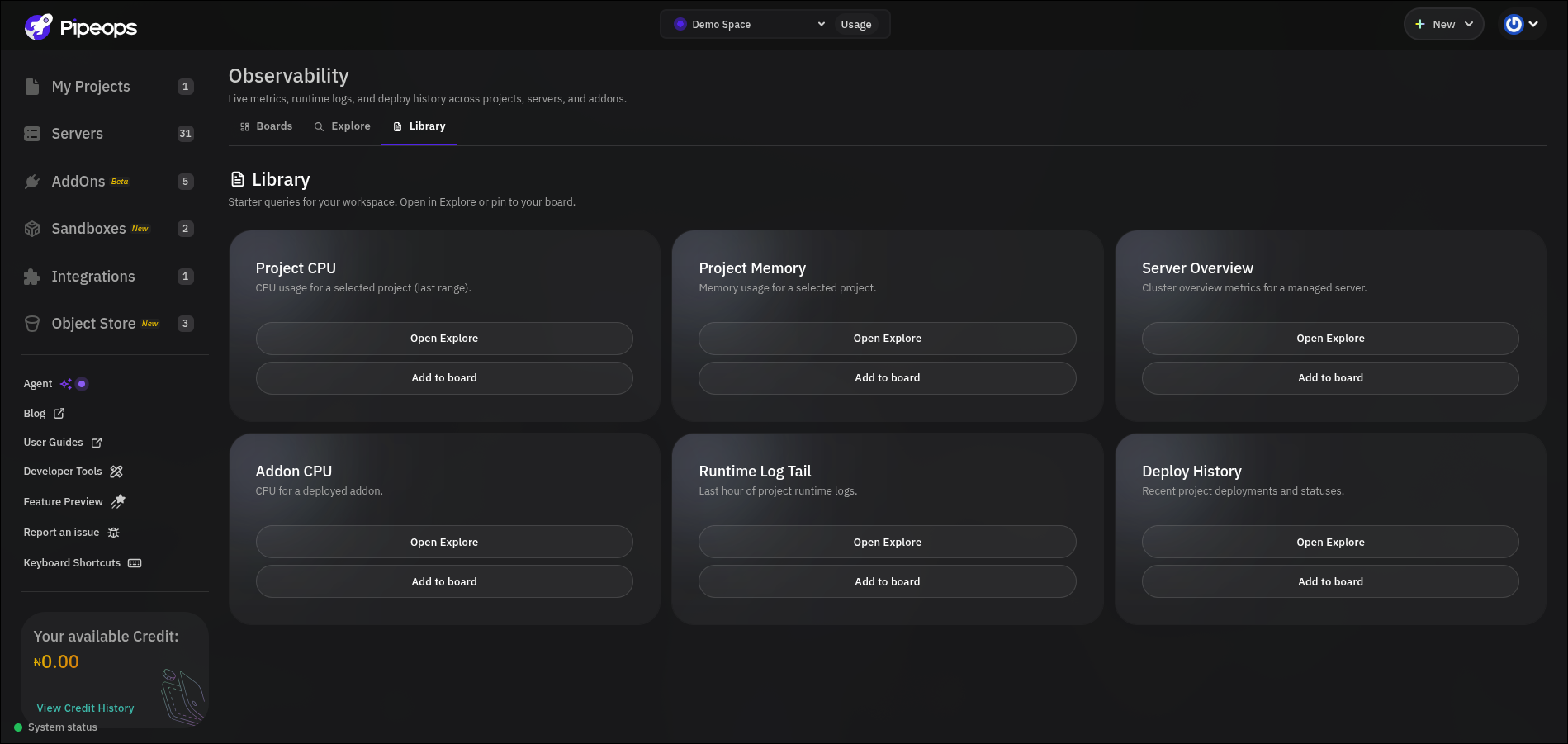The image size is (1568, 744).
Task: Click View Credit History link
Action: [85, 708]
